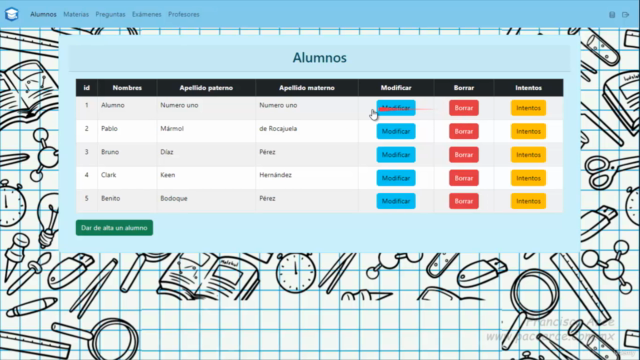Viewport: 640px width, 360px height.
Task: Click Dar de alta un alumno
Action: click(x=114, y=228)
